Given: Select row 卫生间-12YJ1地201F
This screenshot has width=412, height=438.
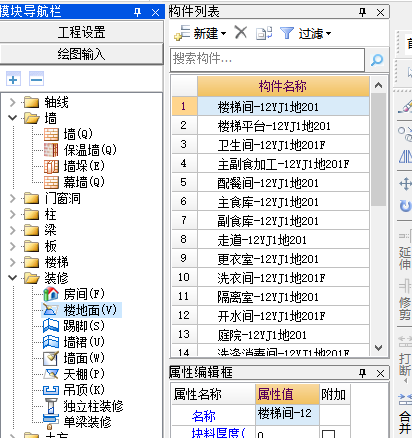Looking at the screenshot, I should coord(271,145).
